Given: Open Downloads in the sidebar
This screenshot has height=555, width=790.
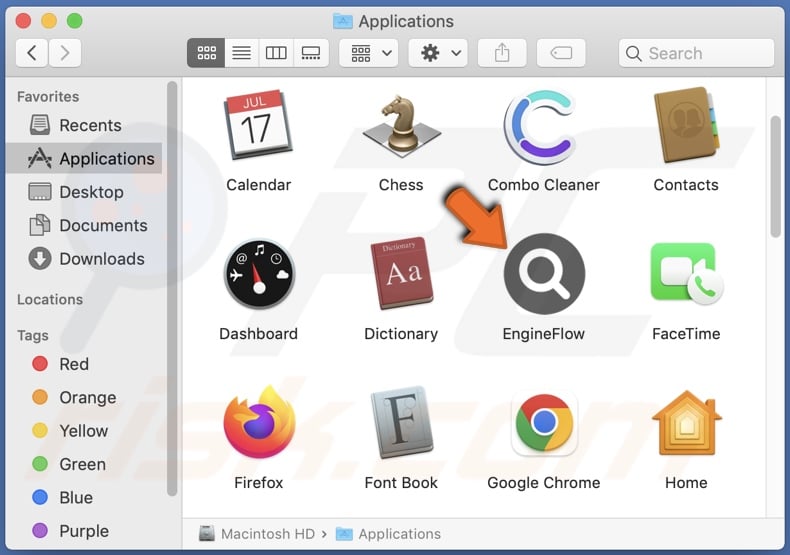Looking at the screenshot, I should point(84,259).
